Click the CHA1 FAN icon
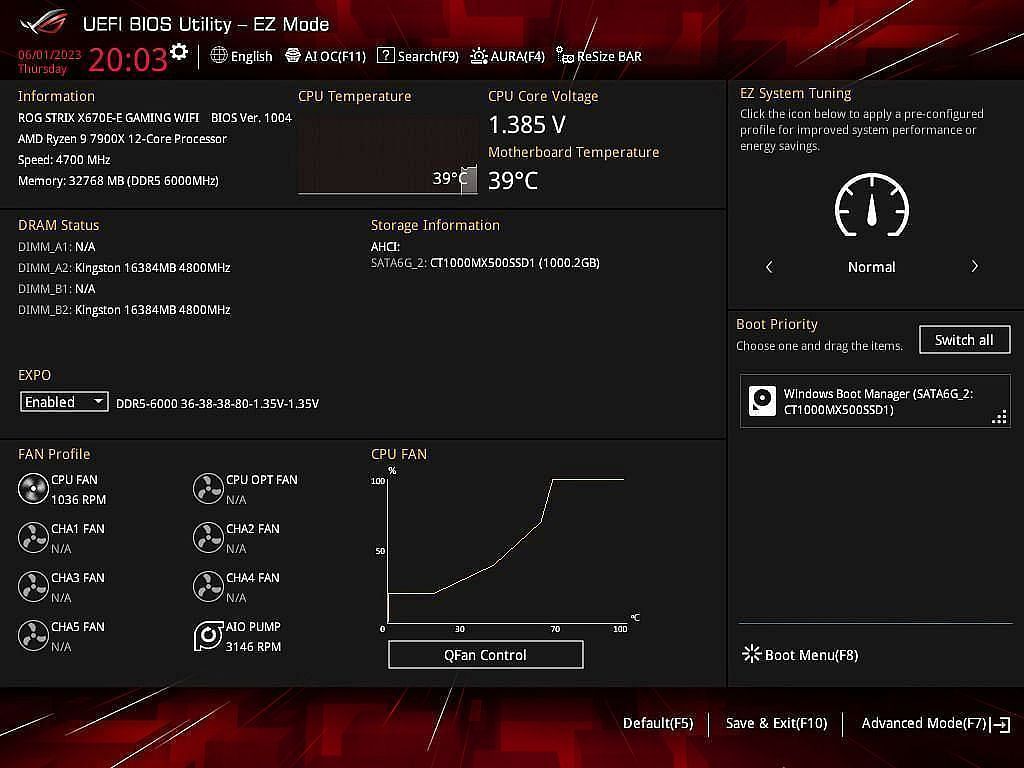1024x768 pixels. pos(33,537)
